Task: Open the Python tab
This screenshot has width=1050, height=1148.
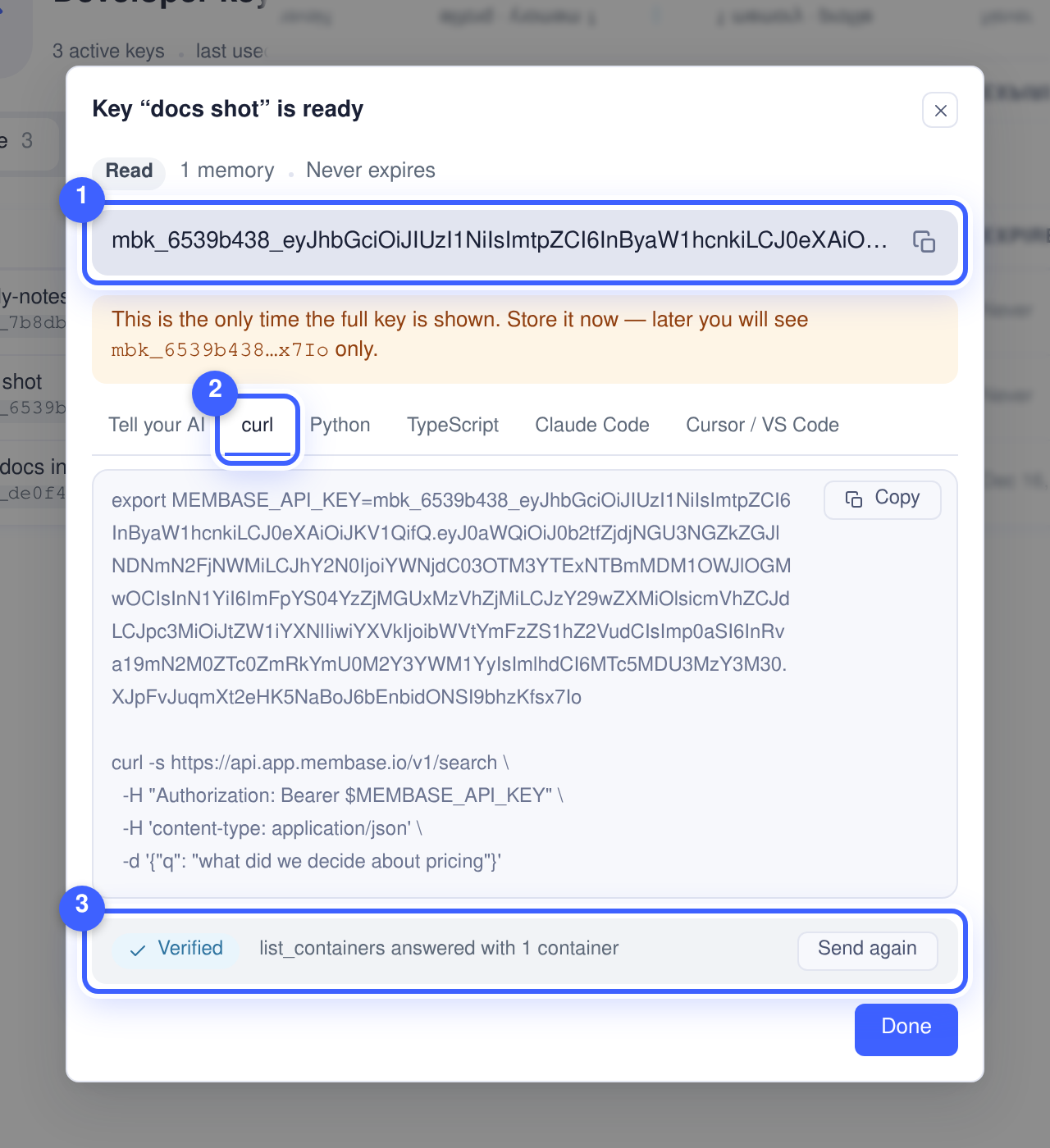Action: (340, 425)
